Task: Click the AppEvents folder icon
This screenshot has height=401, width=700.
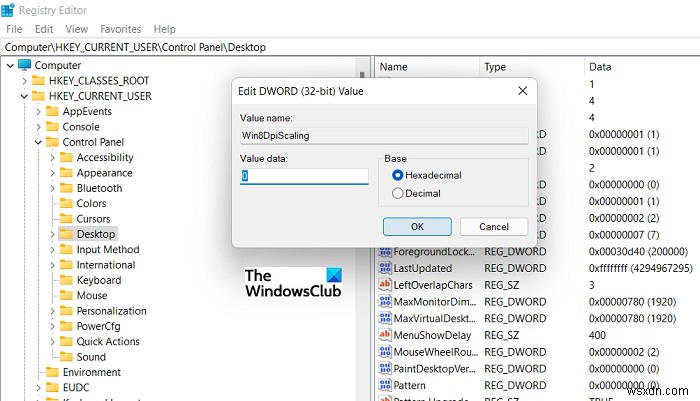Action: point(52,111)
